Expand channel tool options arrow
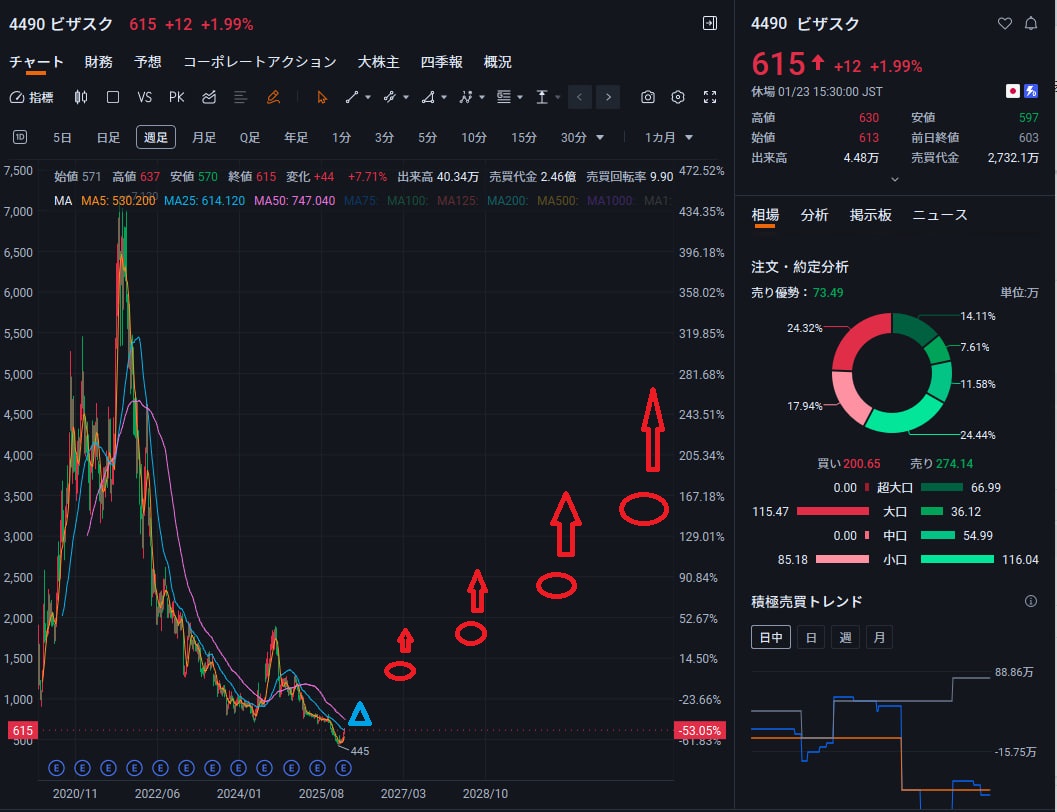 tap(406, 98)
